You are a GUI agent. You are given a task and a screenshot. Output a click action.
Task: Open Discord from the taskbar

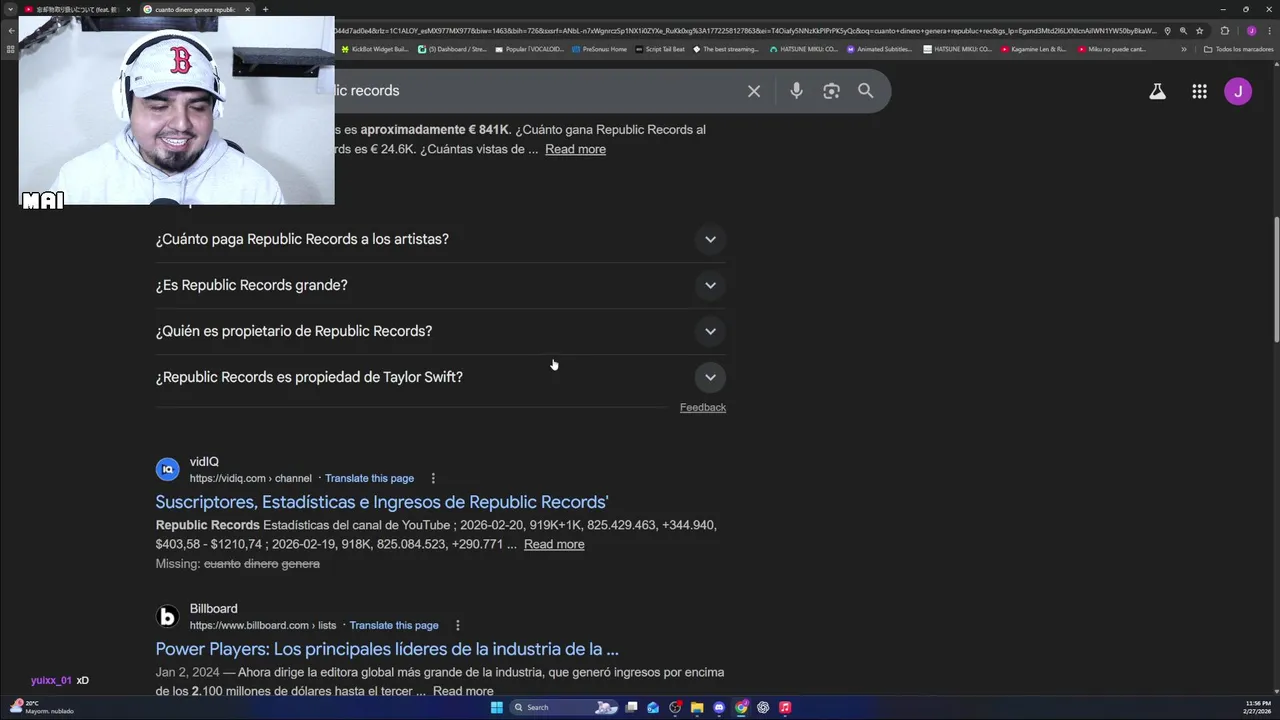point(719,707)
